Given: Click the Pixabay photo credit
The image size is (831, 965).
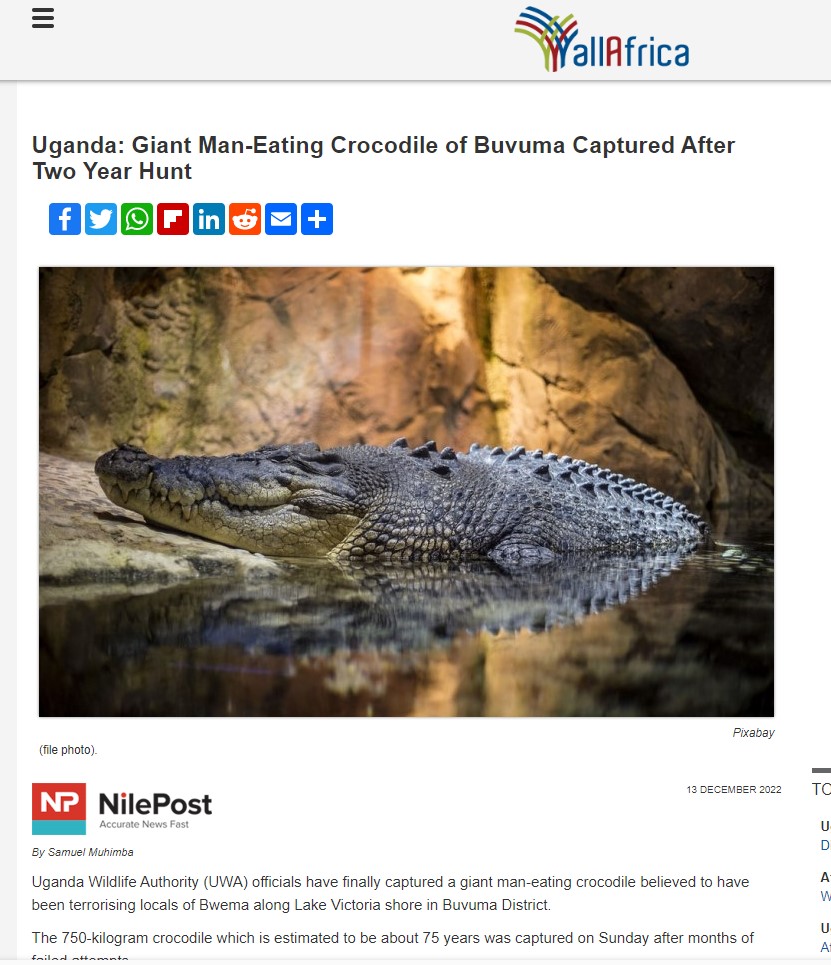Looking at the screenshot, I should [753, 733].
